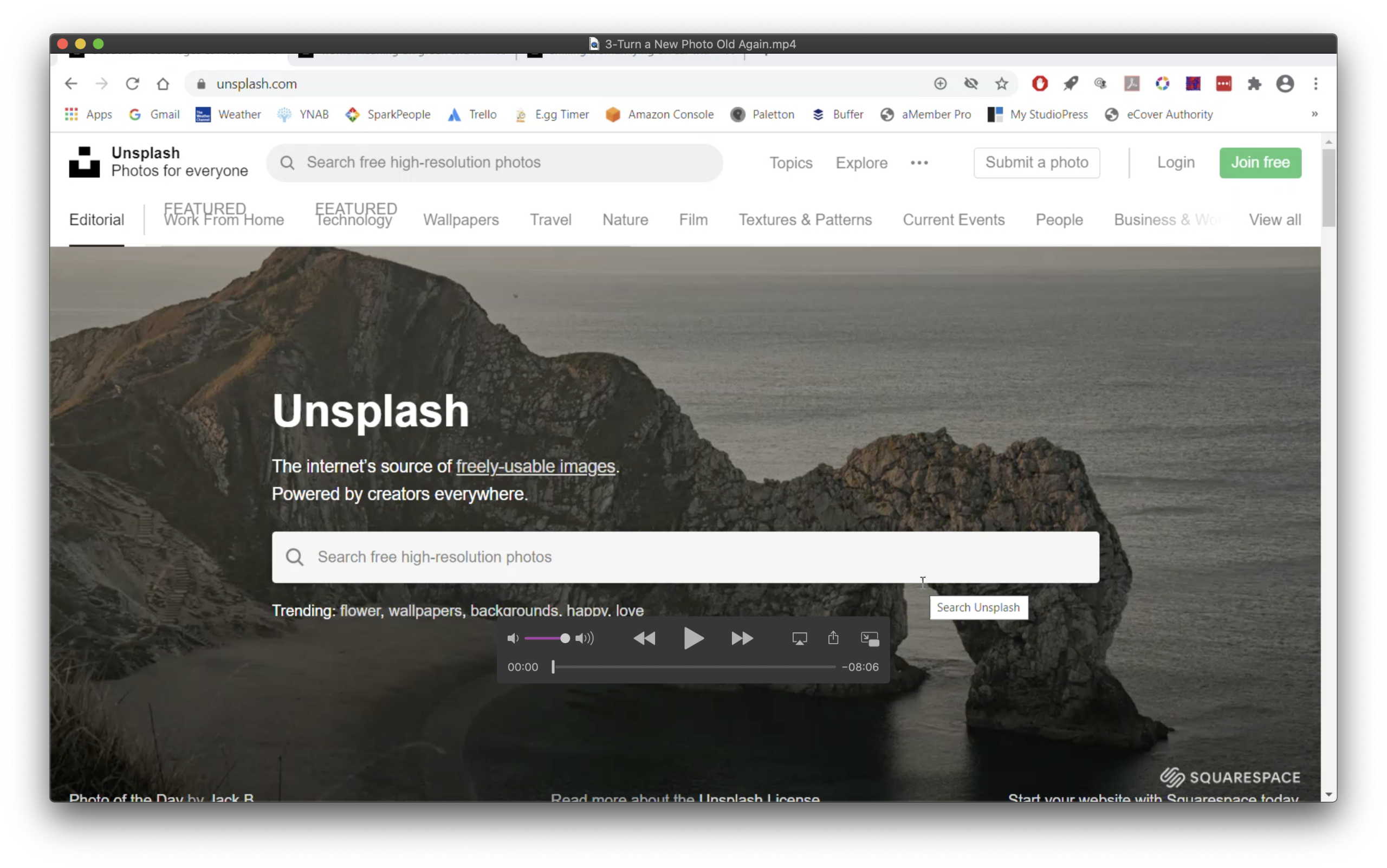The image size is (1387, 868).
Task: Open the Paletton bookmark
Action: click(x=762, y=114)
